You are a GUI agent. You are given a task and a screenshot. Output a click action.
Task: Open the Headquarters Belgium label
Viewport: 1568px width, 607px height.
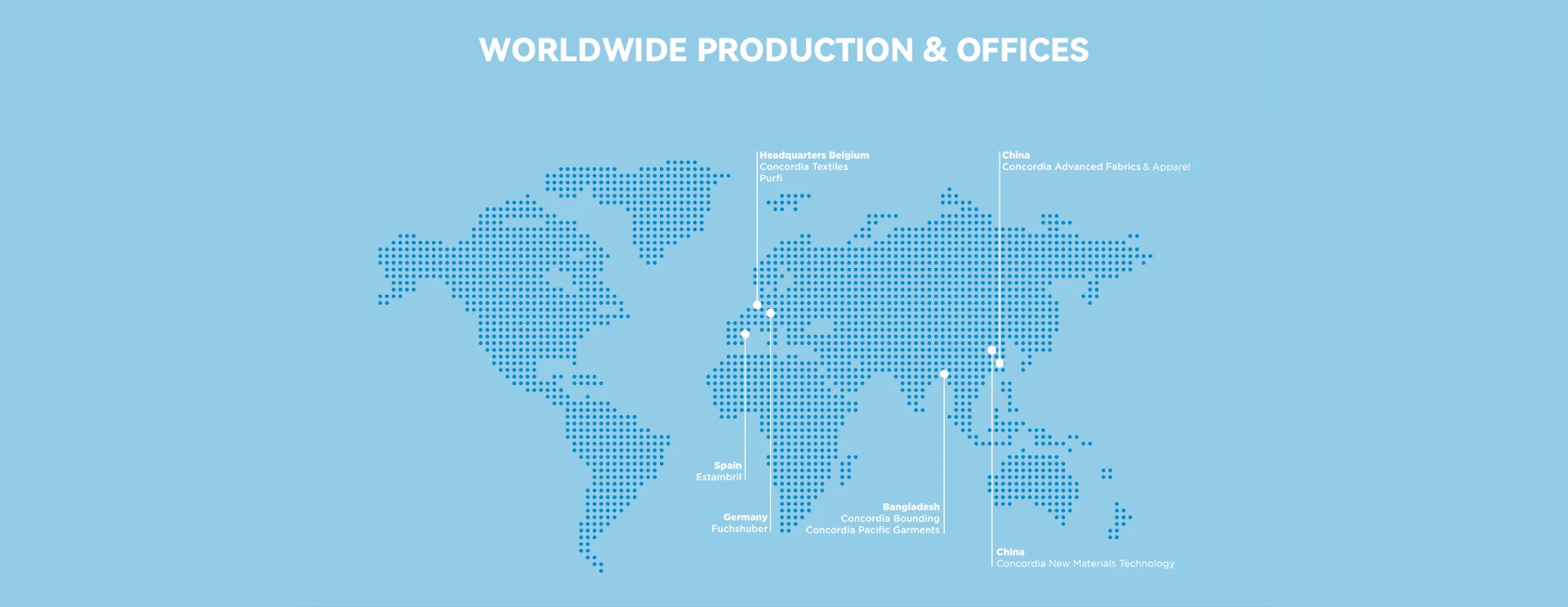click(x=814, y=155)
